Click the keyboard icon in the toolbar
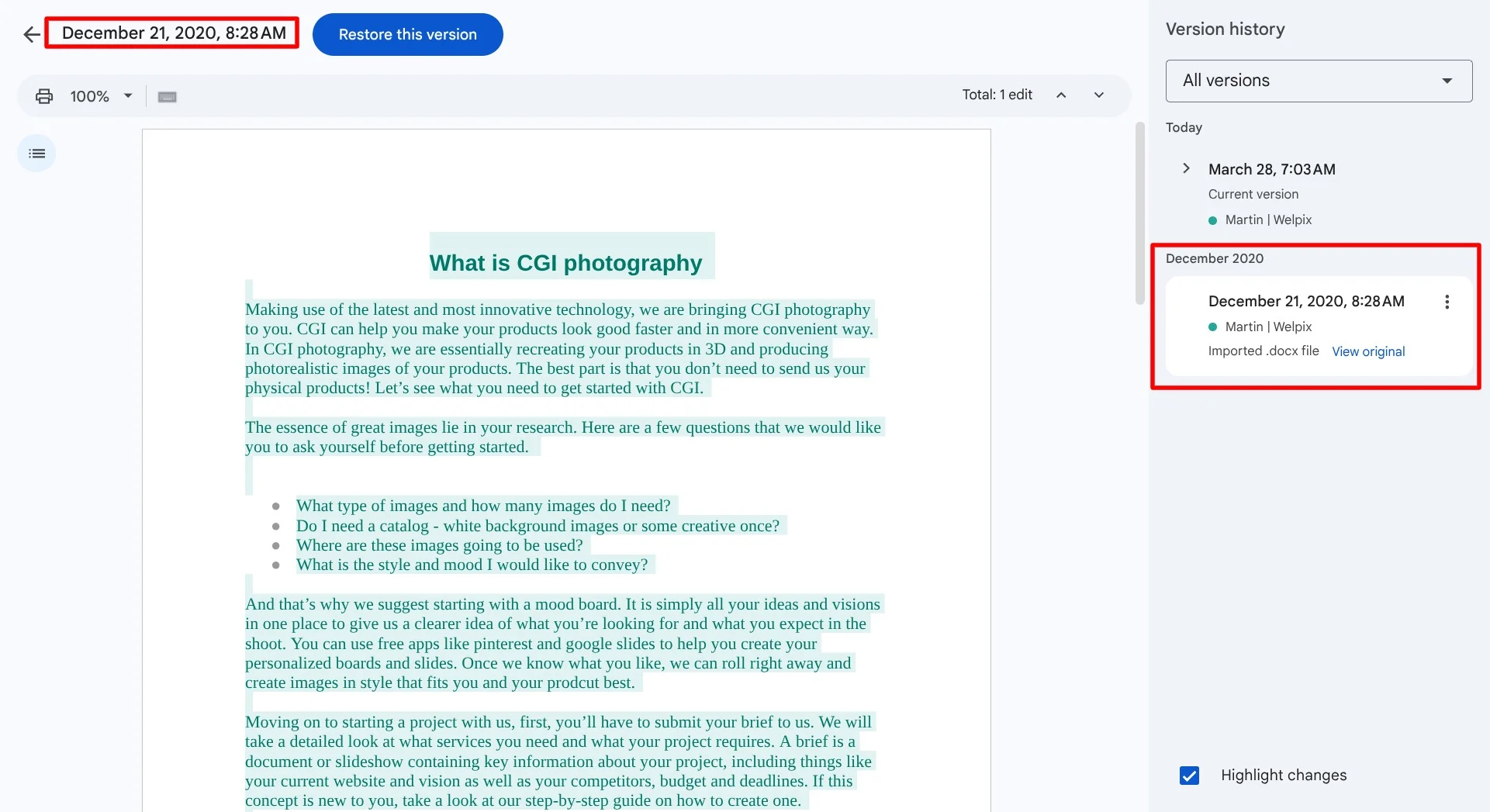Screen dimensions: 1490x812 tap(167, 97)
